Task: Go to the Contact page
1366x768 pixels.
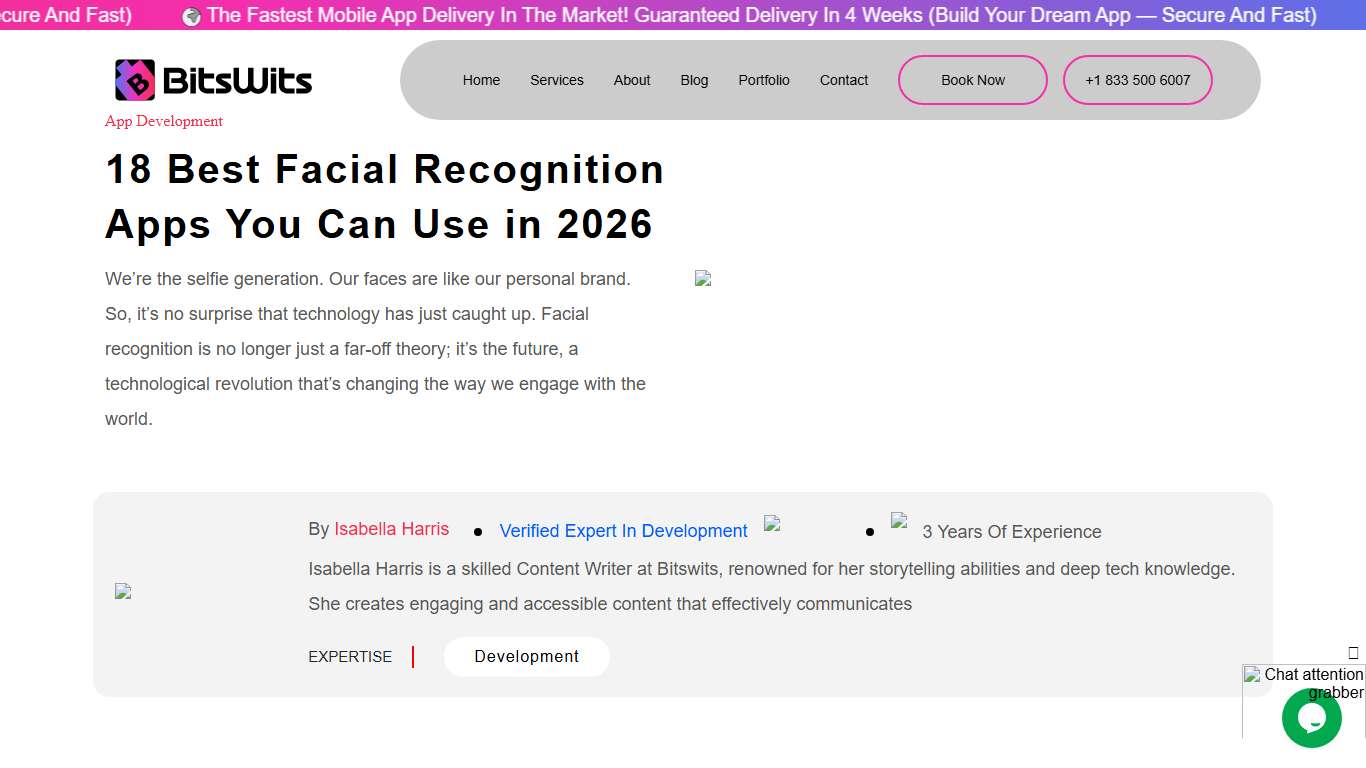Action: tap(843, 80)
